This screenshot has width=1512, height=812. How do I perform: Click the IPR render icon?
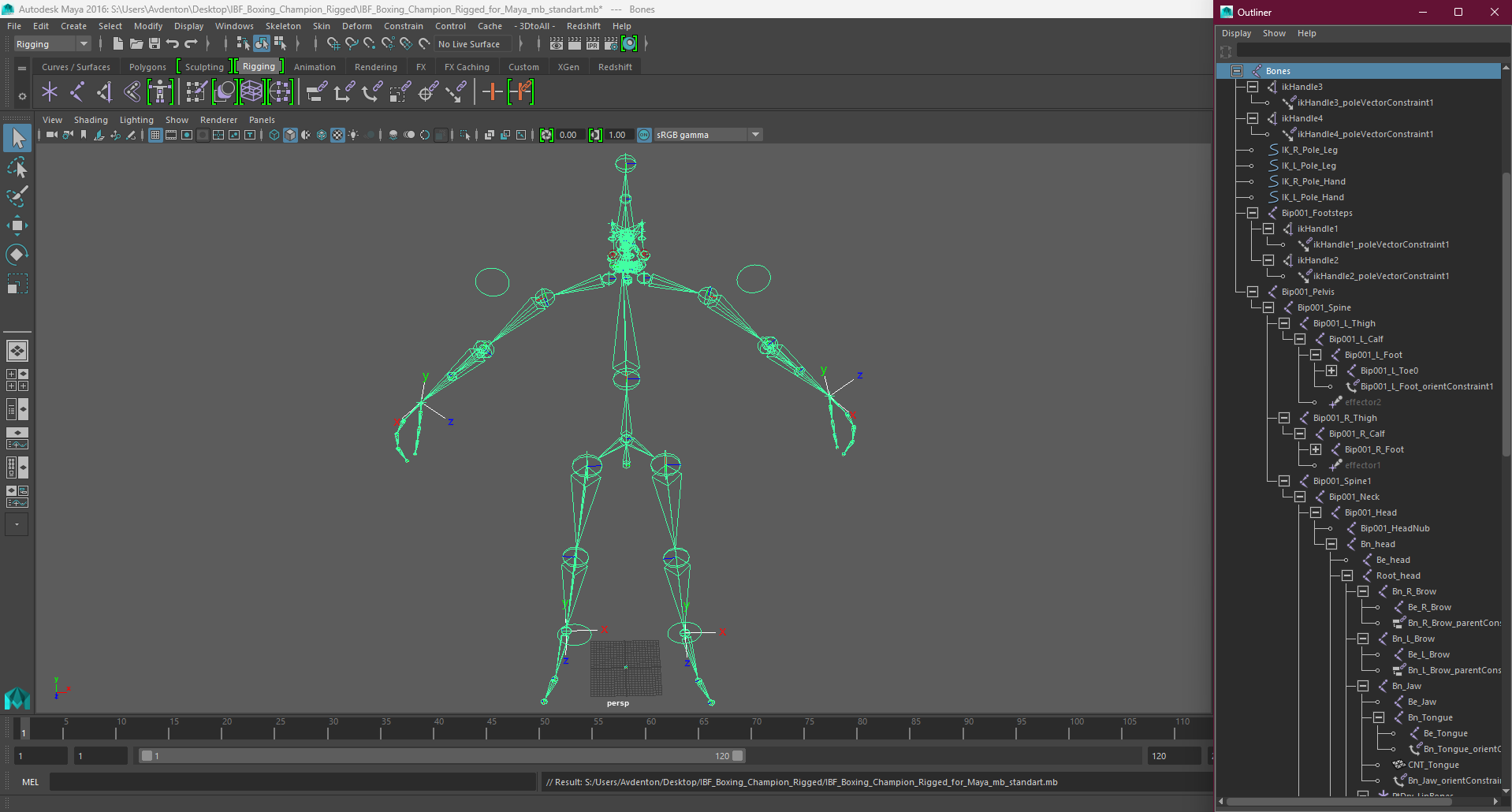[x=593, y=44]
